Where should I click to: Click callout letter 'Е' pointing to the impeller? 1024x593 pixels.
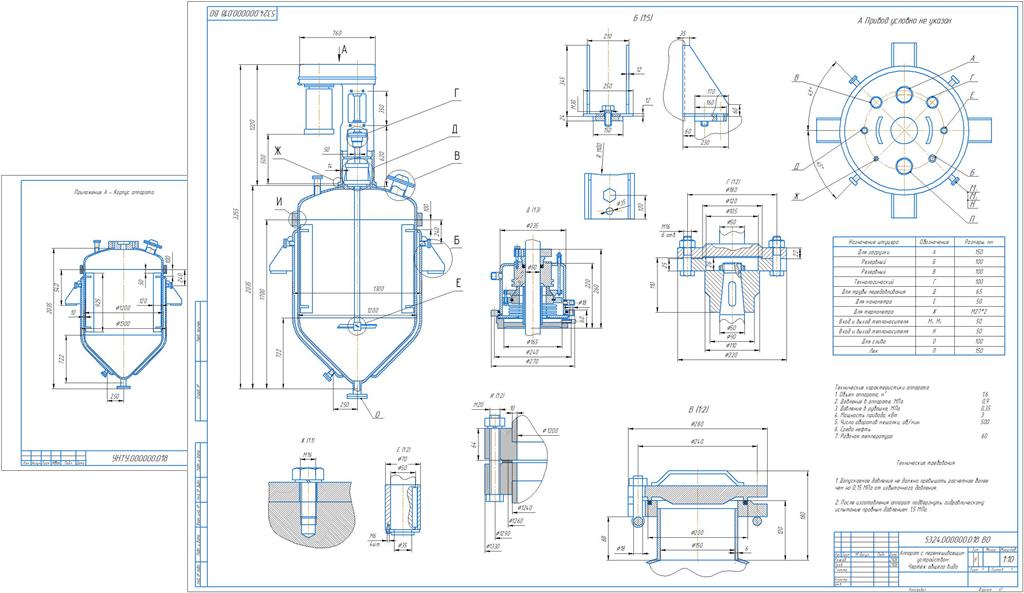coord(458,282)
